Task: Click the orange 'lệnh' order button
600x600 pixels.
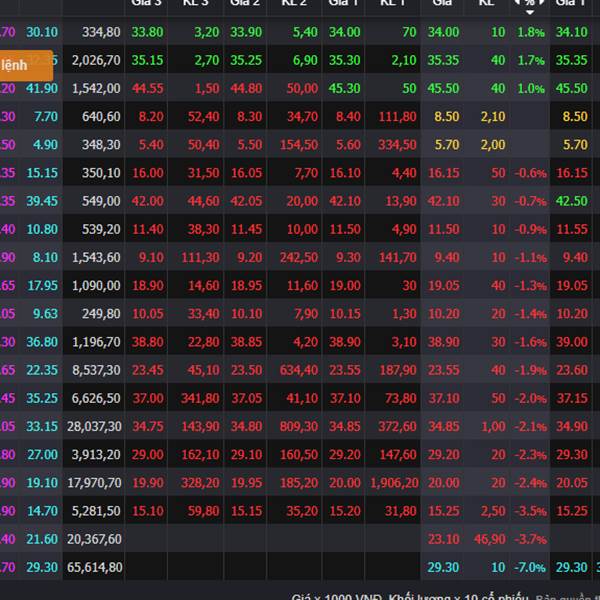Action: coord(25,65)
